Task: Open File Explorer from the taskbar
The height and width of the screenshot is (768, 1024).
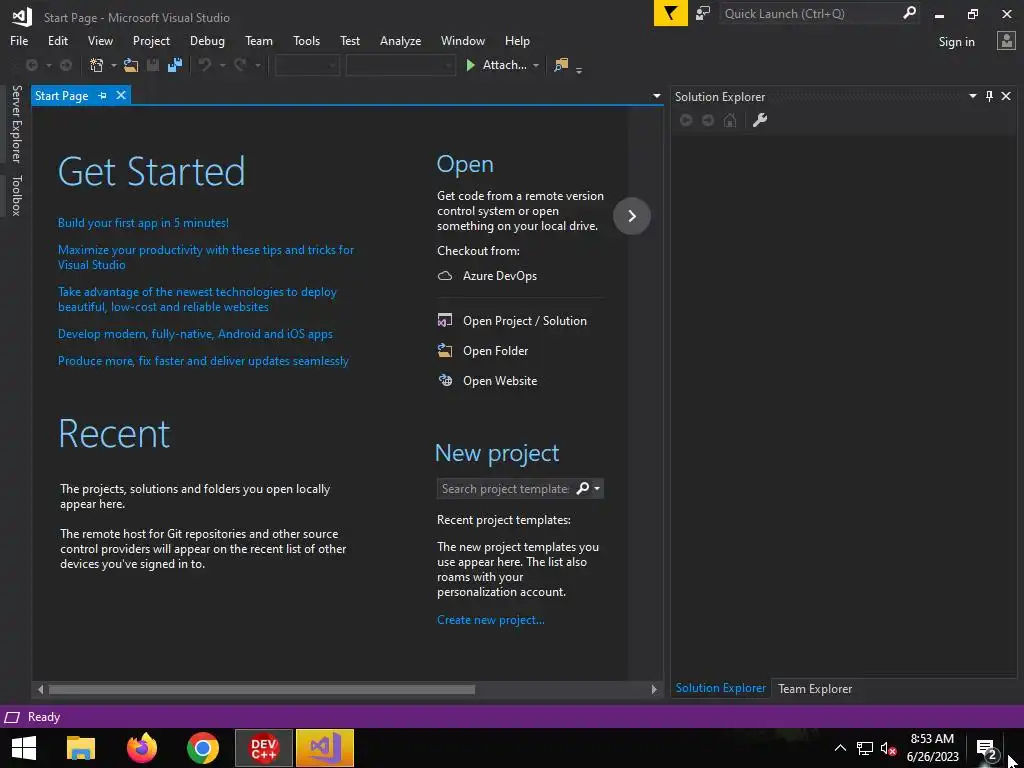Action: (x=81, y=748)
